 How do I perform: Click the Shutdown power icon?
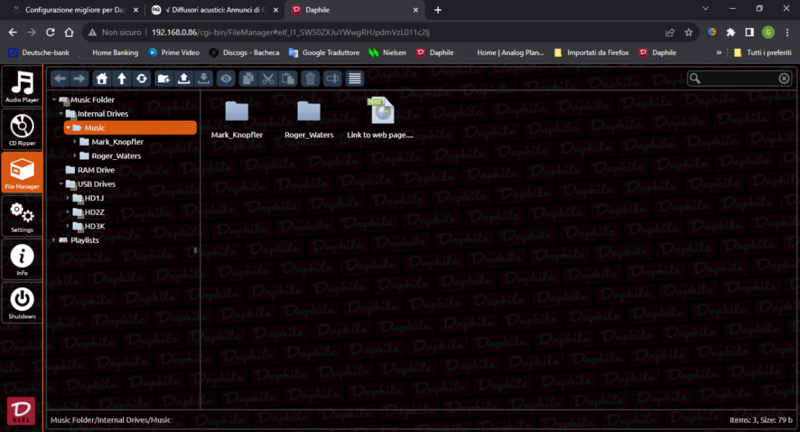coord(21,301)
